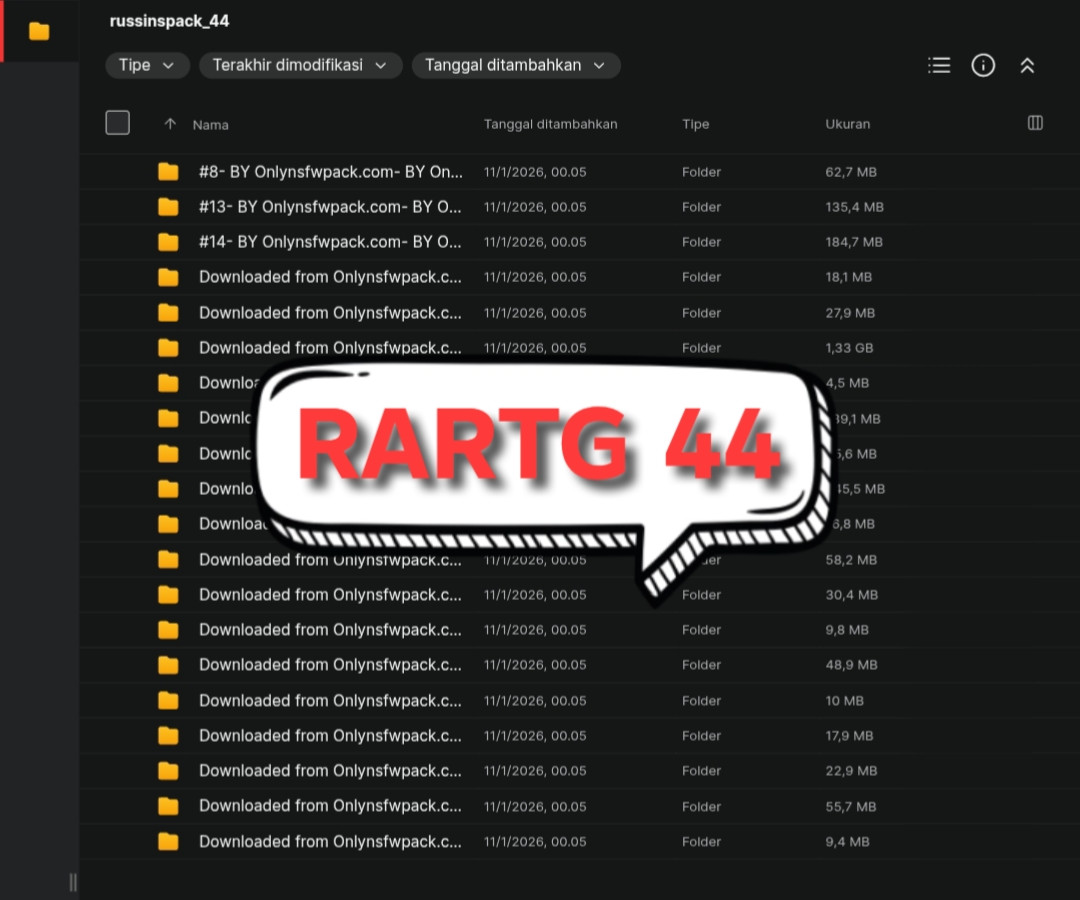This screenshot has height=900, width=1080.
Task: Select the 1,33 GB folder row
Action: coord(579,348)
